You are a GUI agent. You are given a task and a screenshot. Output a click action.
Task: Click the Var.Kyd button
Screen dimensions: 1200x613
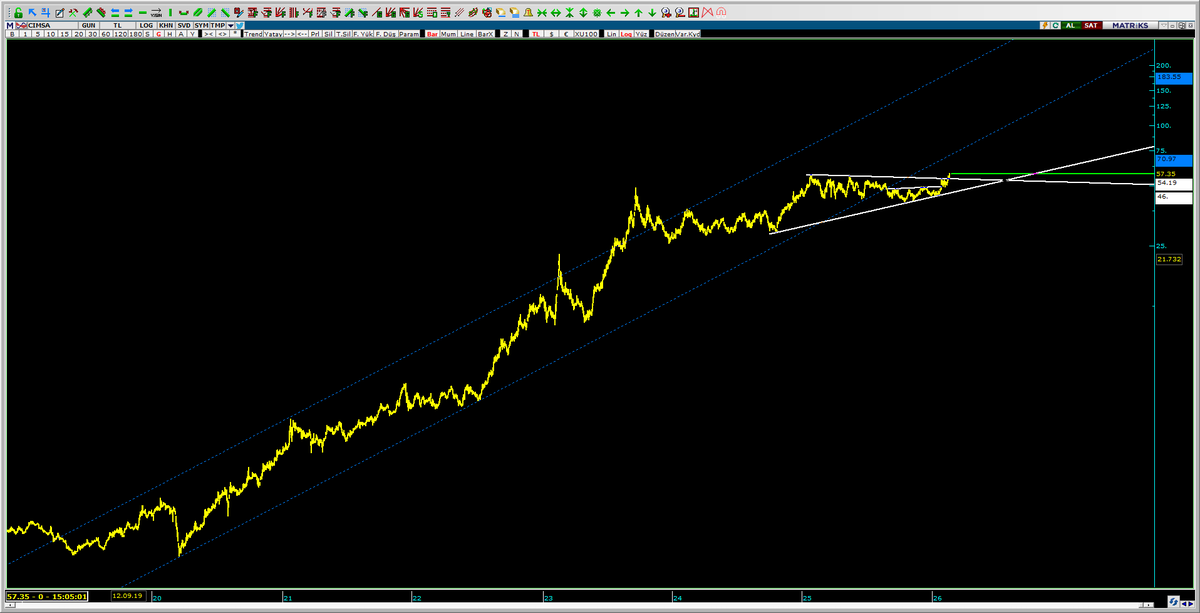[688, 33]
